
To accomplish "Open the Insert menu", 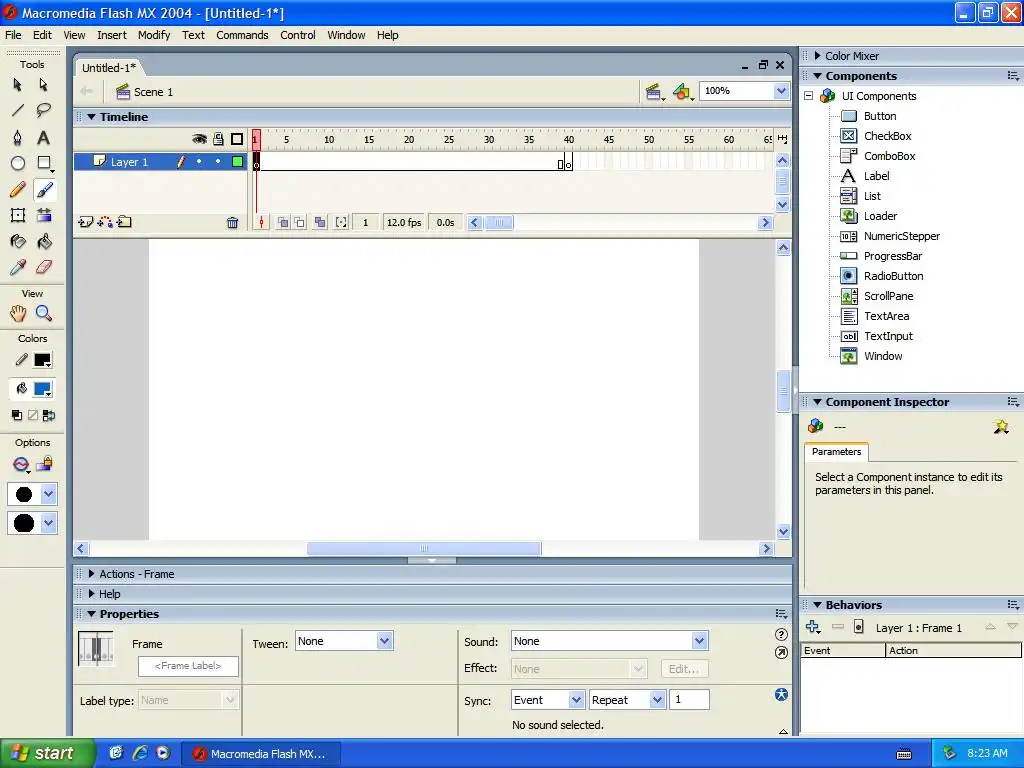I will coord(112,35).
